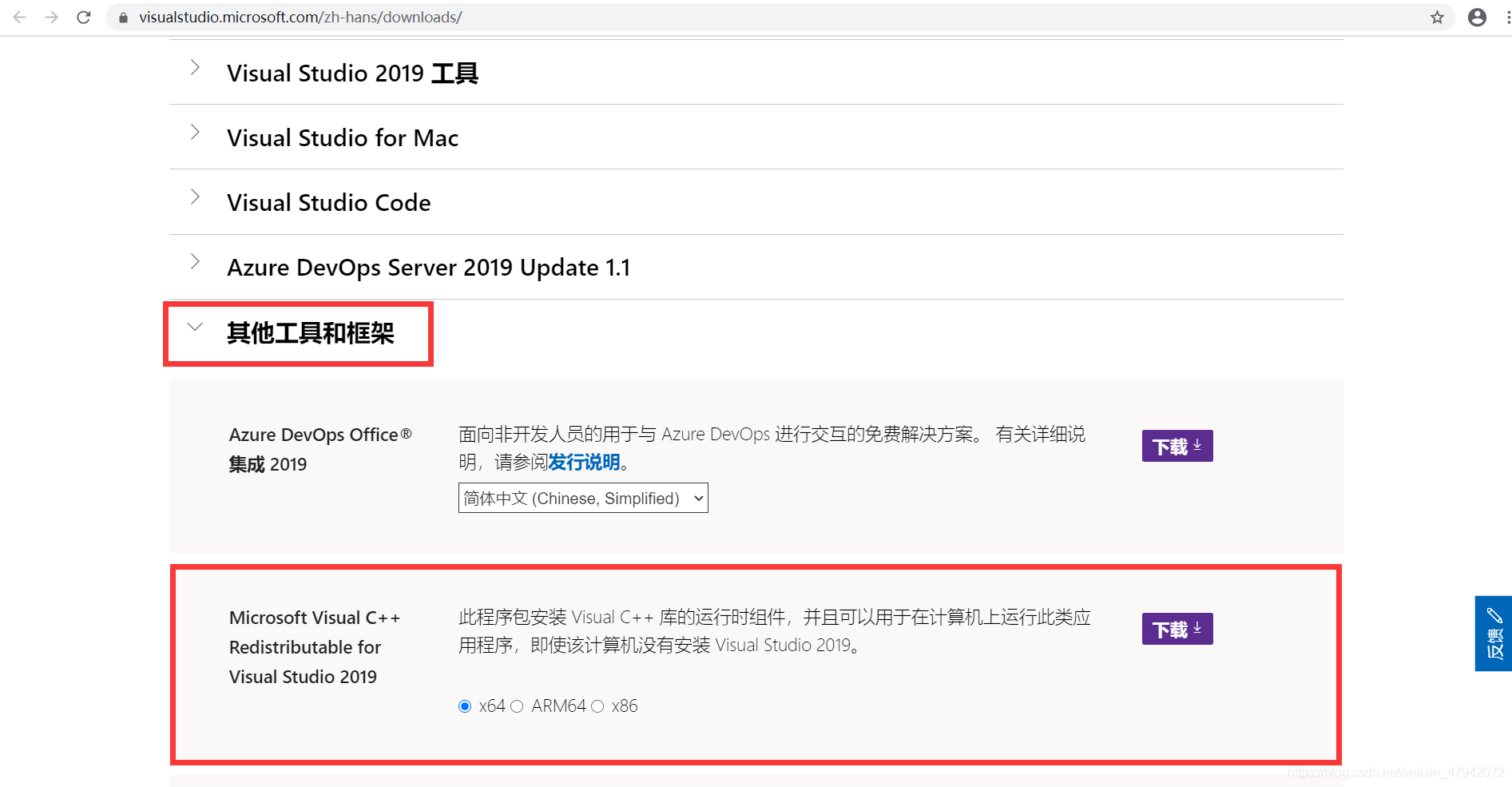The height and width of the screenshot is (787, 1512).
Task: Open the 发行说明 release notes link
Action: [584, 463]
